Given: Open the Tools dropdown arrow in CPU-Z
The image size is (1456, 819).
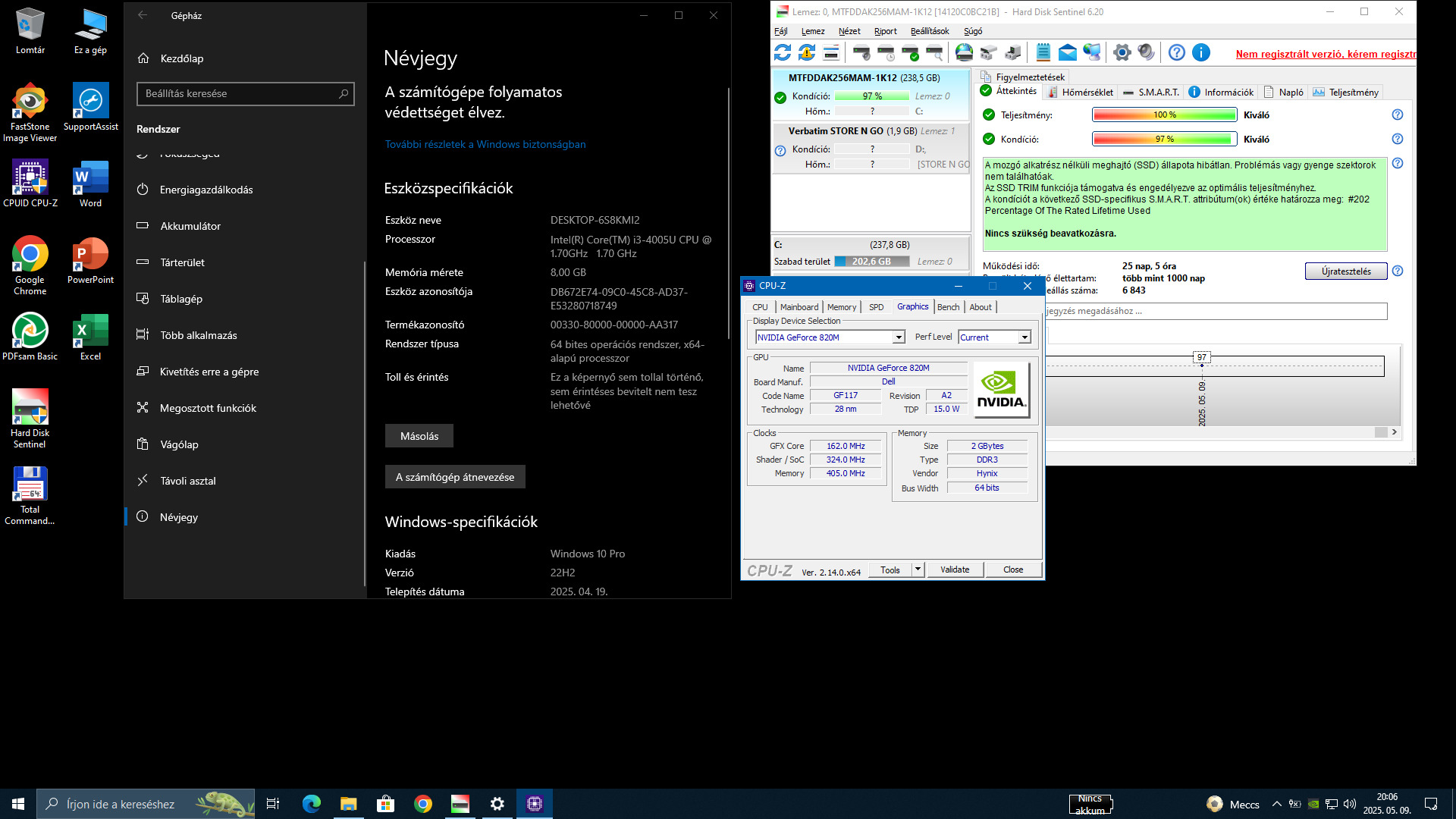Looking at the screenshot, I should 918,570.
